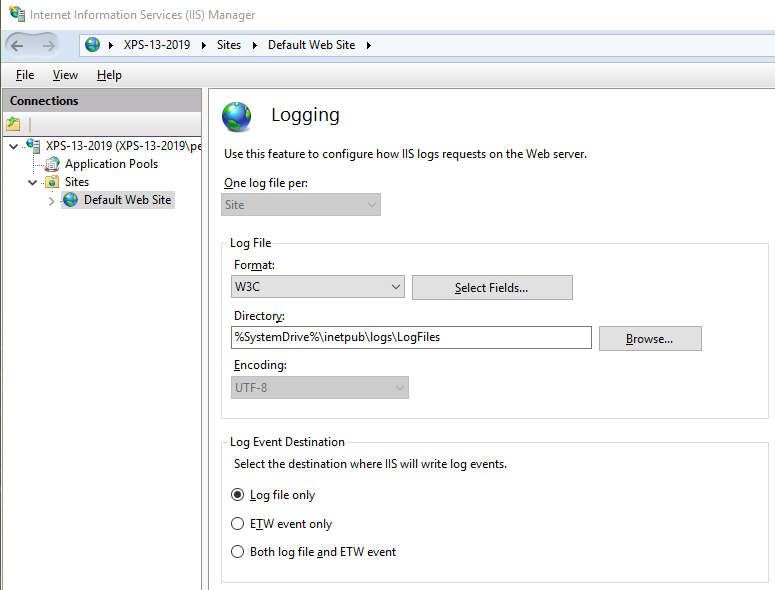The height and width of the screenshot is (590, 775).
Task: Expand the Default Web Site node
Action: 51,201
